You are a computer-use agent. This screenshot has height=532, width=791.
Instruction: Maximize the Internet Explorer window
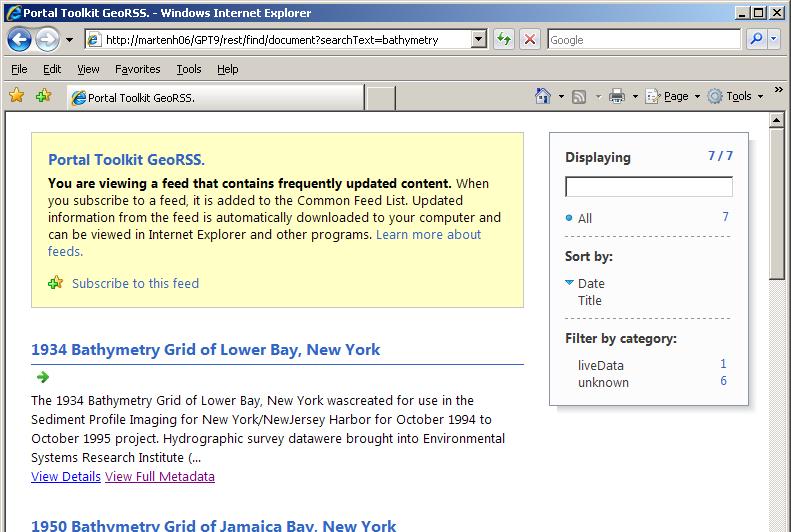(x=759, y=13)
